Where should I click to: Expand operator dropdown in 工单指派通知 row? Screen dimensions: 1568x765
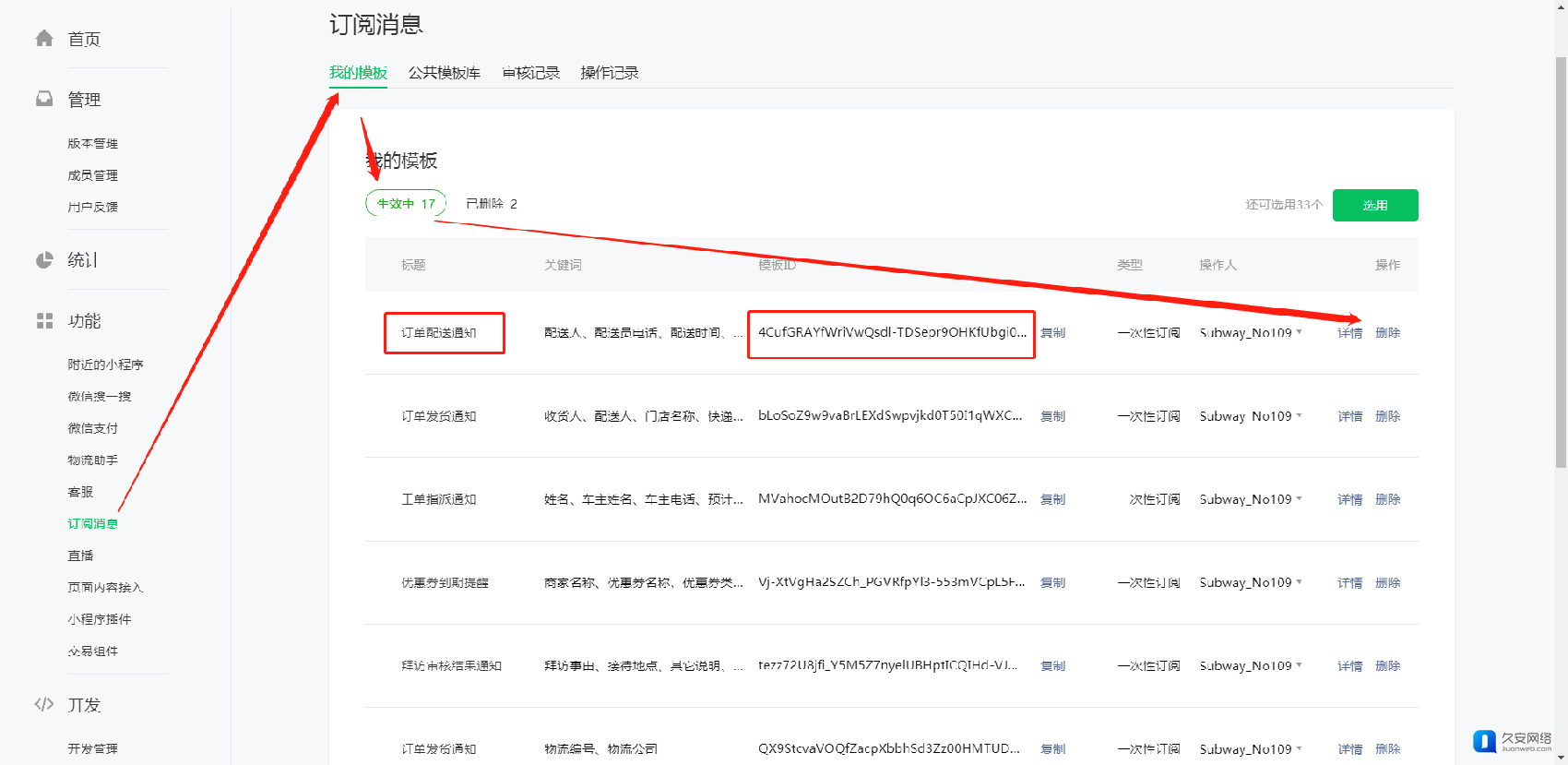coord(1300,498)
